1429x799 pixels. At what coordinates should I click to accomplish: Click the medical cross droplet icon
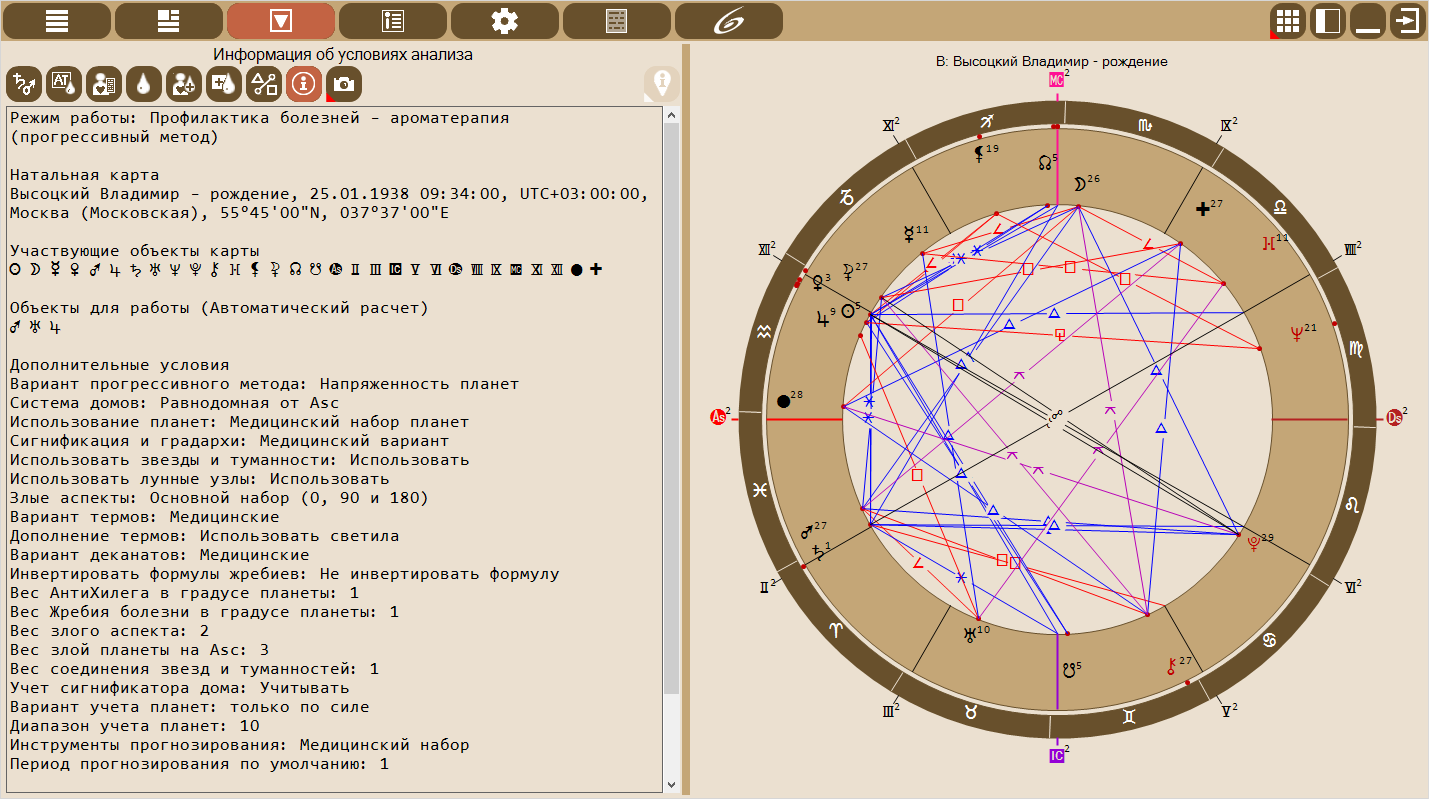(x=224, y=85)
